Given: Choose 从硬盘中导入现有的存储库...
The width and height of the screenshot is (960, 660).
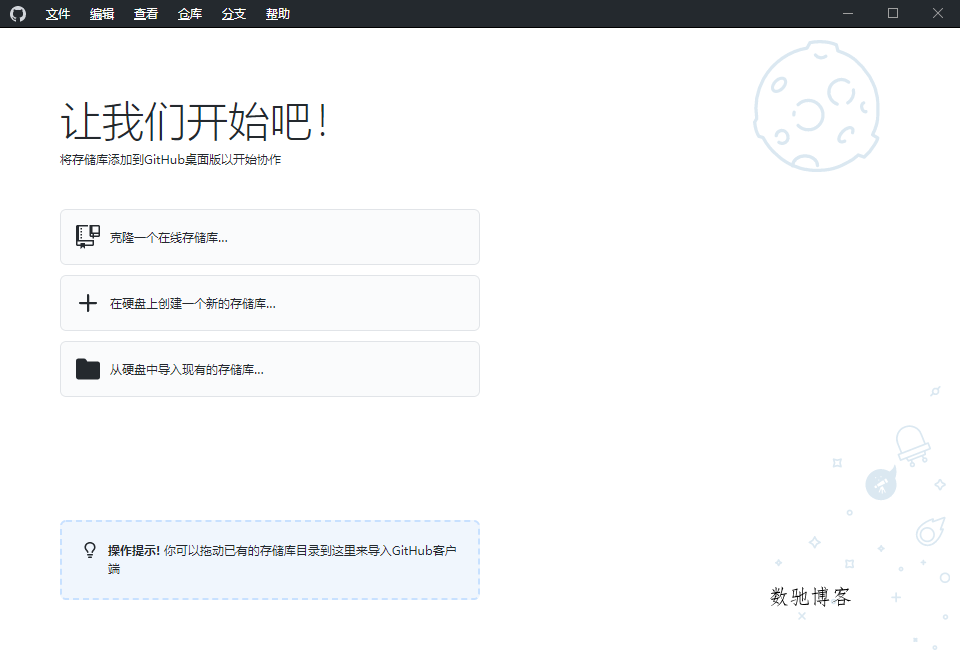Looking at the screenshot, I should coord(270,369).
